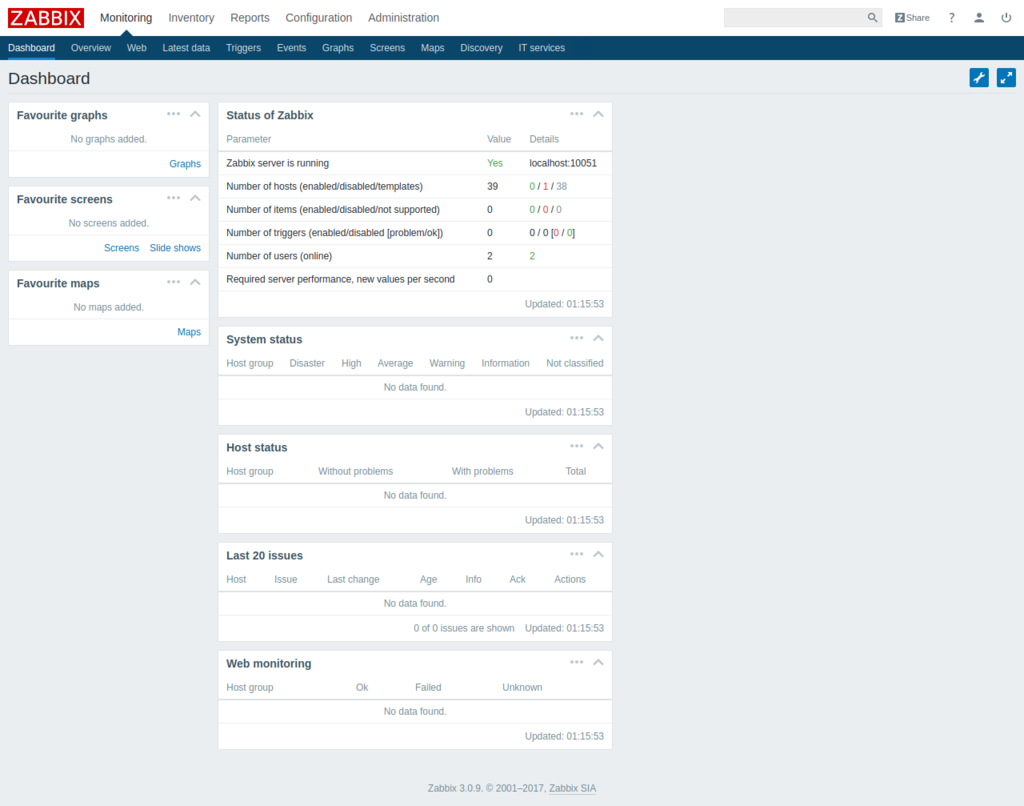Viewport: 1024px width, 806px height.
Task: Click 'Last change' column header
Action: point(353,579)
